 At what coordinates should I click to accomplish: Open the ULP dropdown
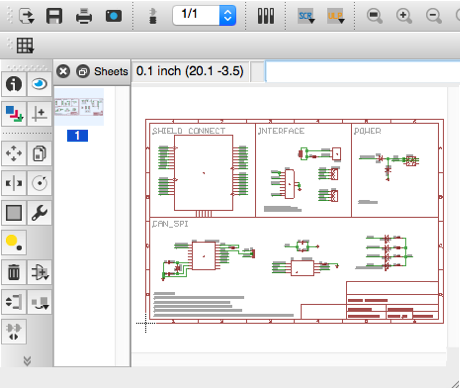335,16
